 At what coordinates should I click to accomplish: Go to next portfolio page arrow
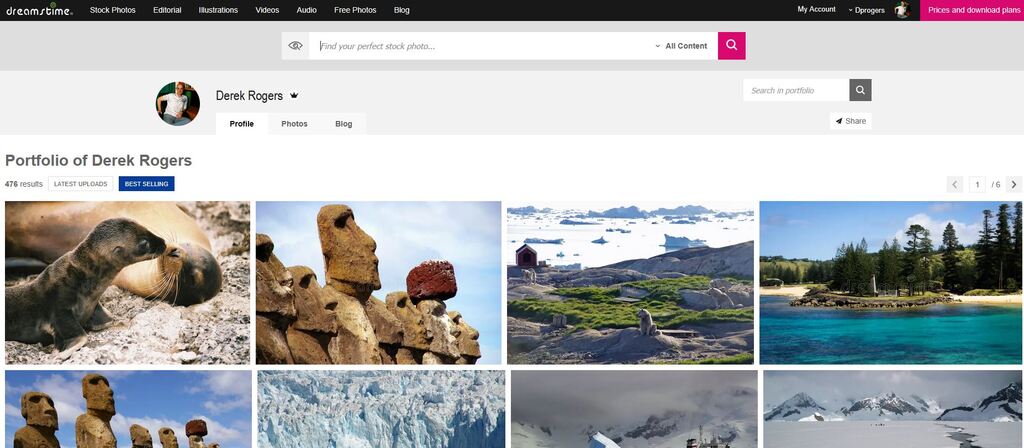[x=1014, y=184]
